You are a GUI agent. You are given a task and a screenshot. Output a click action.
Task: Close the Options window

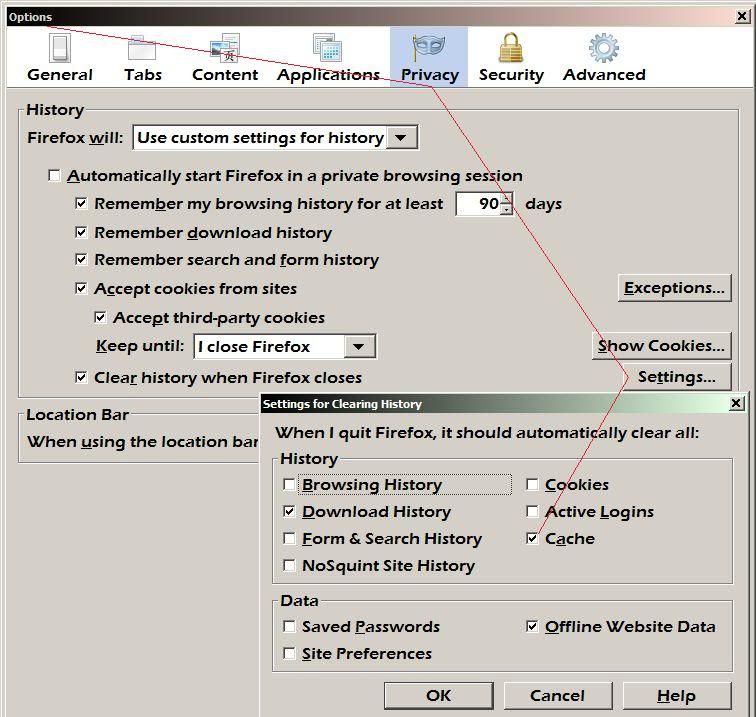coord(742,16)
